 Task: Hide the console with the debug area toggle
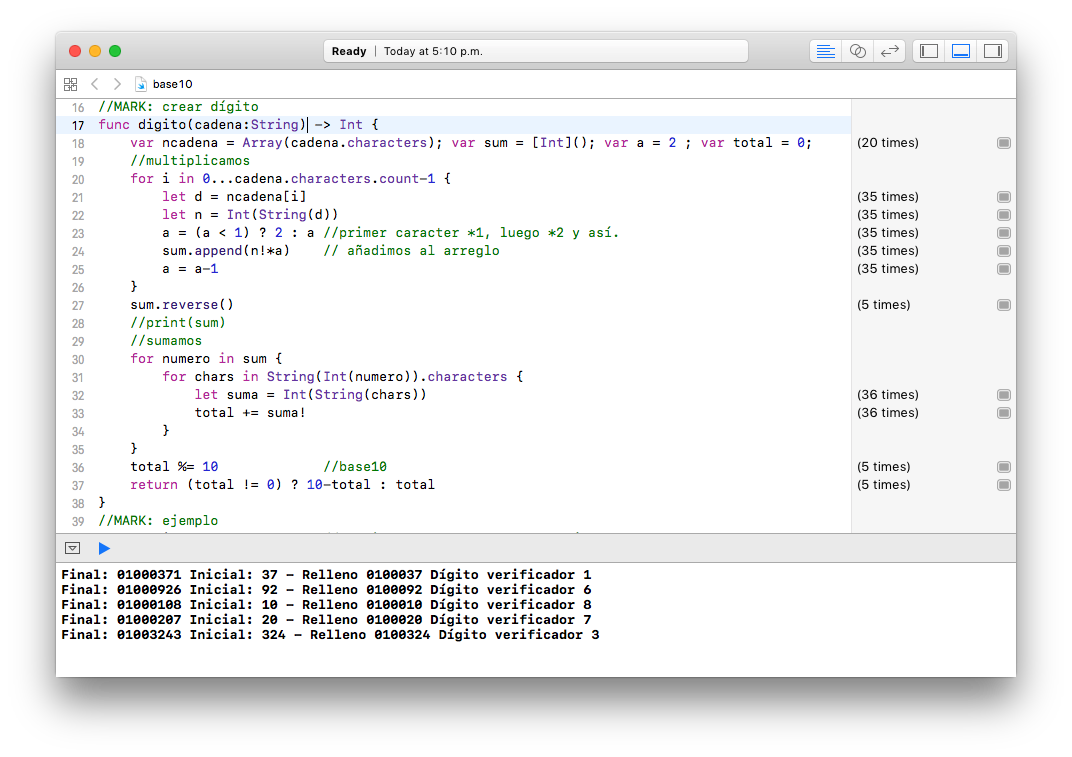(72, 548)
